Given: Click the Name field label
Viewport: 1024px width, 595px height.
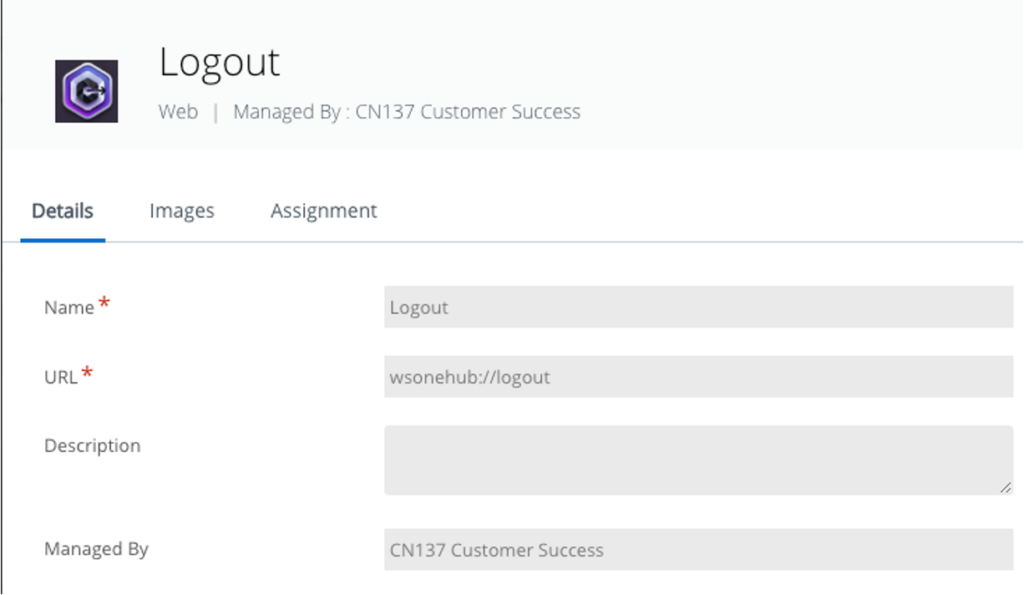Looking at the screenshot, I should [69, 308].
